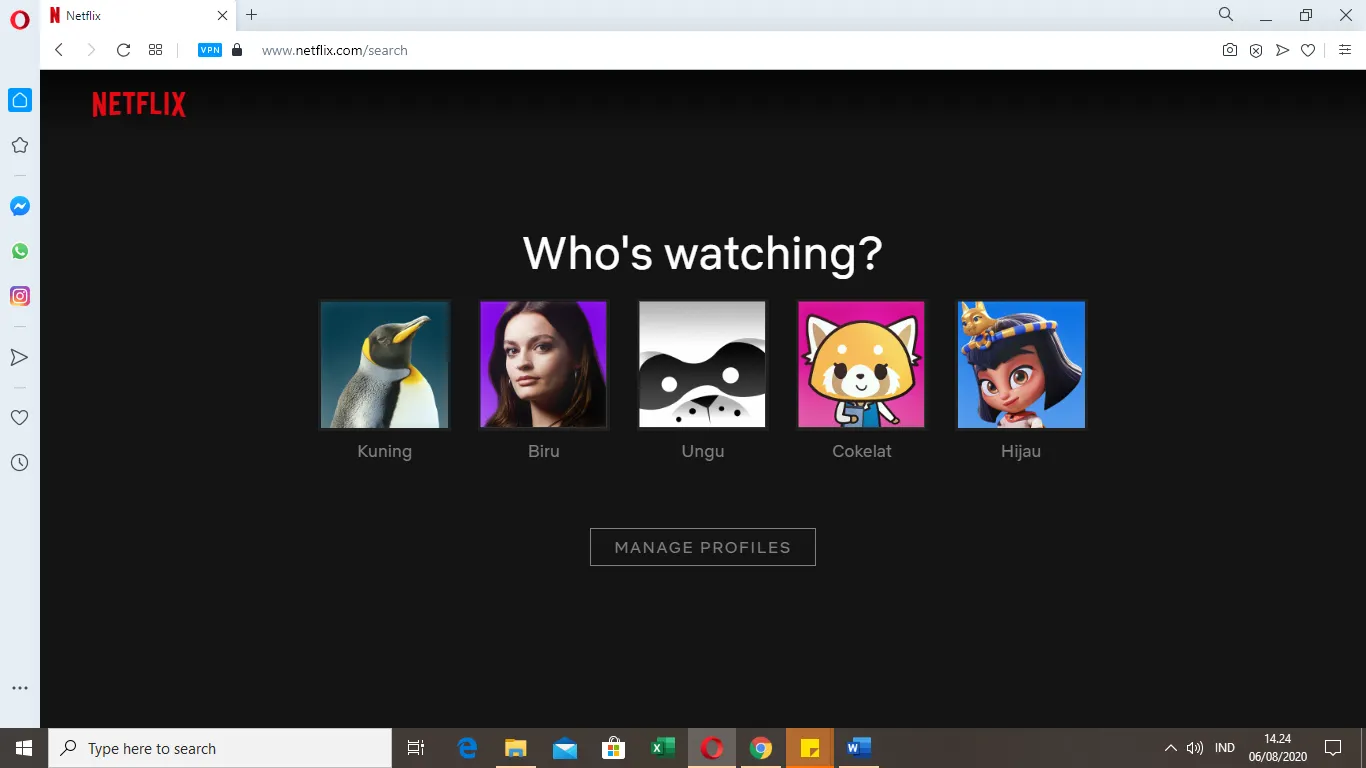Open Messenger in the Opera sidebar
Image resolution: width=1366 pixels, height=768 pixels.
(x=20, y=206)
